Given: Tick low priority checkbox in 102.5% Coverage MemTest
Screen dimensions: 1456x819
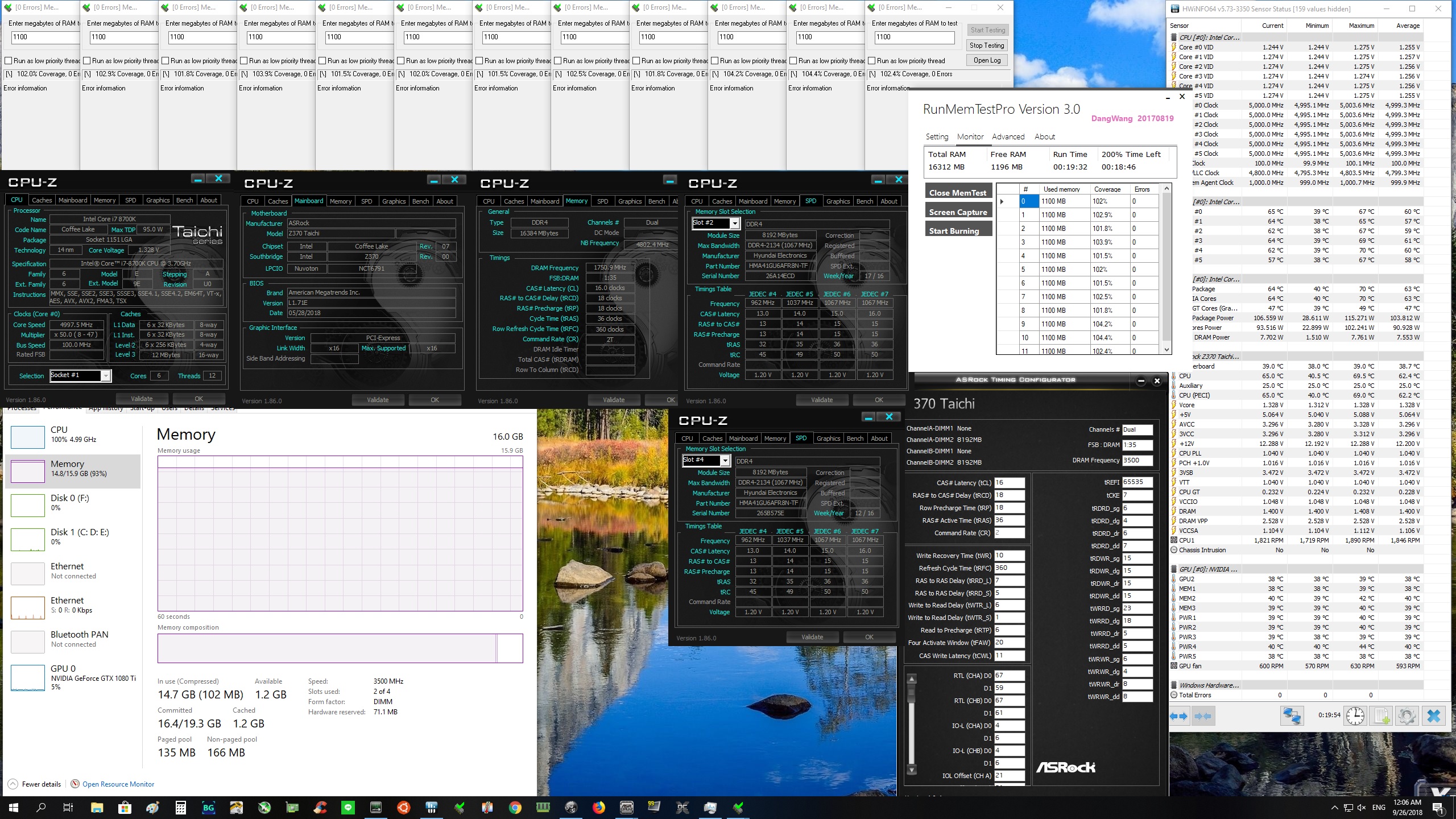Looking at the screenshot, I should pyautogui.click(x=557, y=61).
